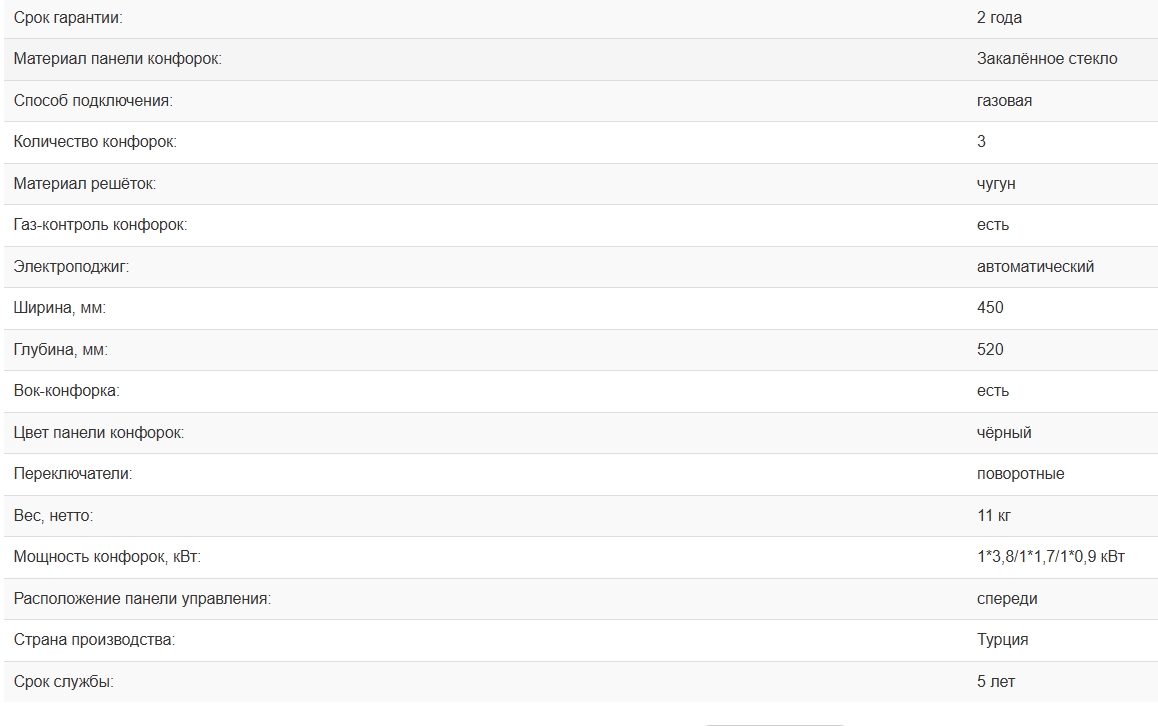Click the "чёрный" panel color value
The width and height of the screenshot is (1158, 726).
1004,433
